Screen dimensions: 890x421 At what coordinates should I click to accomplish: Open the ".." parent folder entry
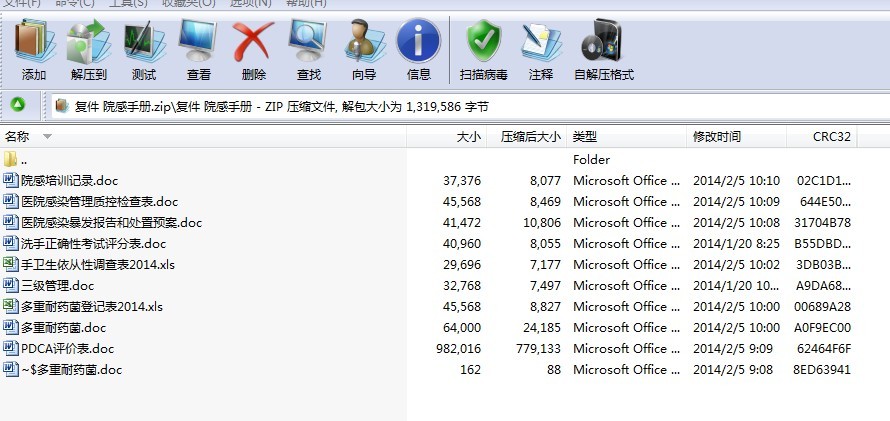pyautogui.click(x=24, y=160)
